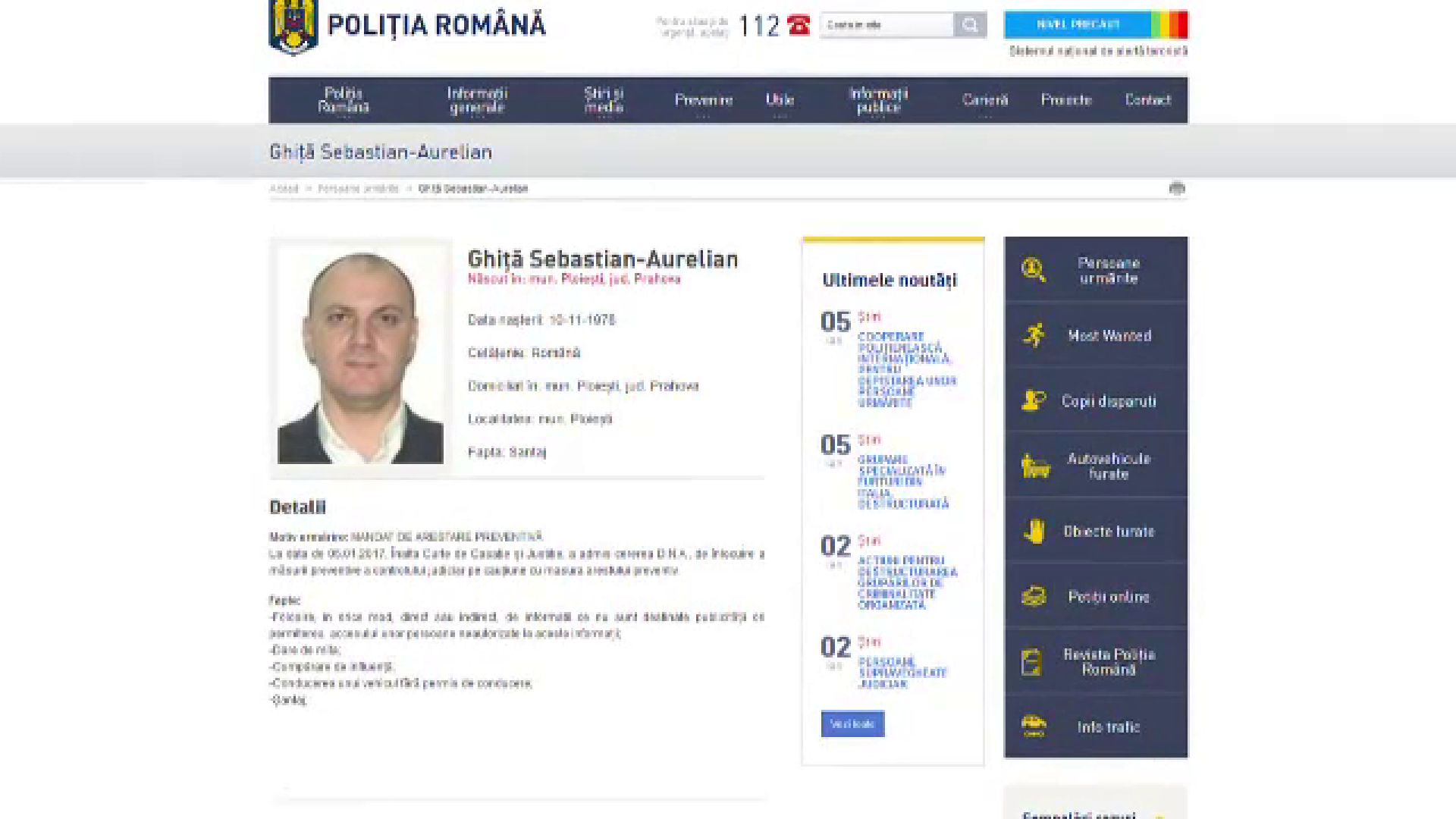Open the Informații generale menu
This screenshot has width=1456, height=819.
click(475, 99)
